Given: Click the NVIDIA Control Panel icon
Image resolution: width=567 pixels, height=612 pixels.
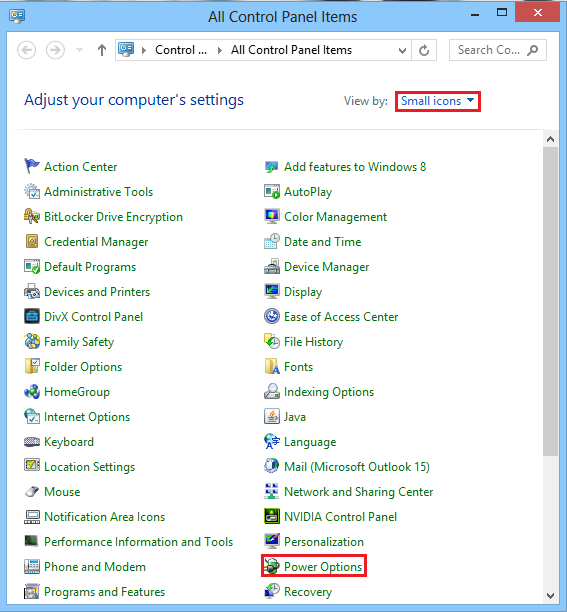Looking at the screenshot, I should (x=272, y=516).
